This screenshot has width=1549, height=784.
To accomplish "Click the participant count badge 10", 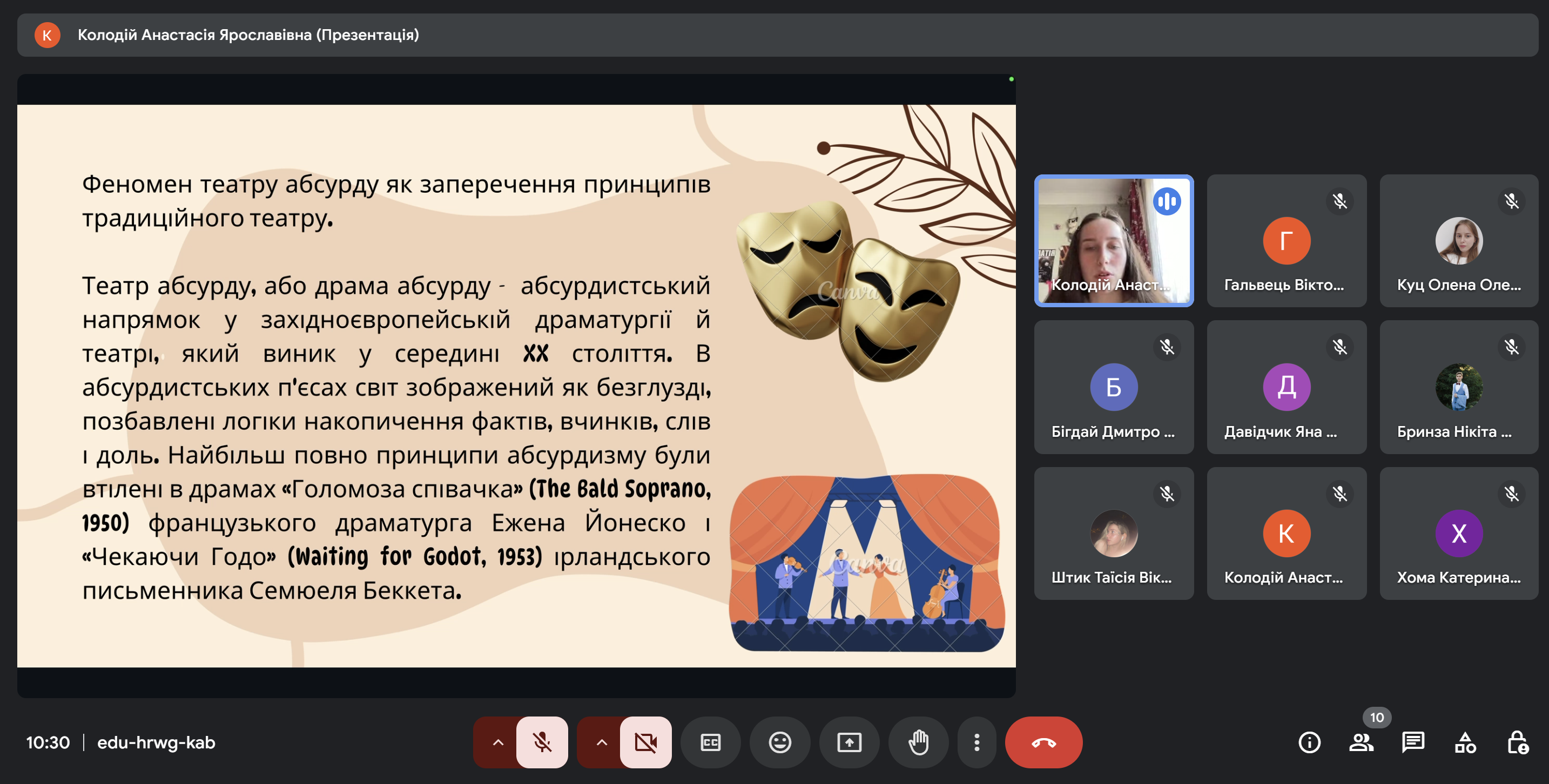I will 1376,717.
